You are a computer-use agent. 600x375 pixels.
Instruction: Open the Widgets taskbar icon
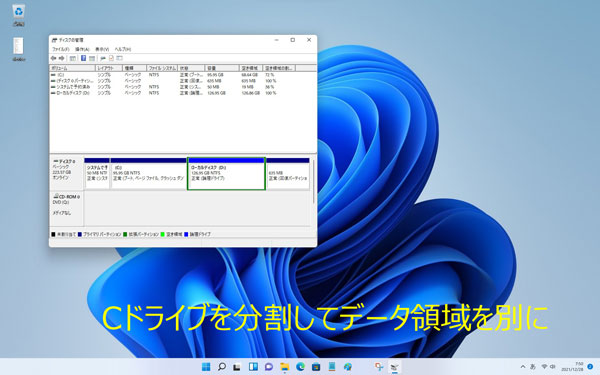[253, 367]
